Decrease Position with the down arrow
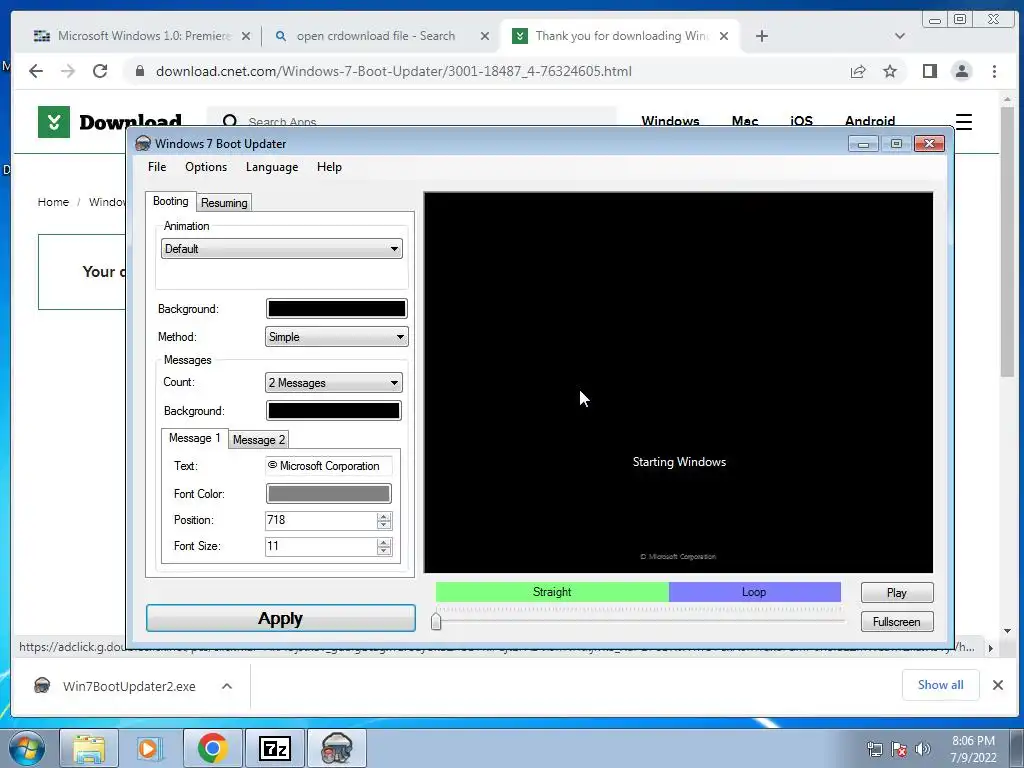Image resolution: width=1024 pixels, height=768 pixels. click(x=384, y=525)
